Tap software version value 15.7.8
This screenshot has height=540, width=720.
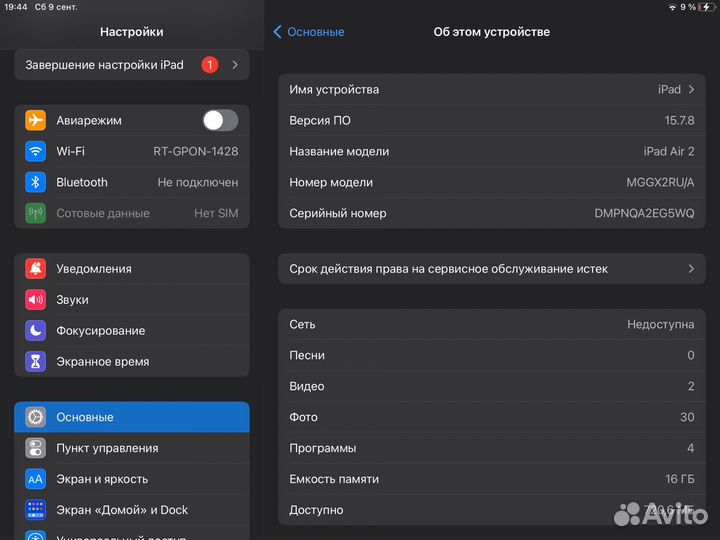(679, 120)
